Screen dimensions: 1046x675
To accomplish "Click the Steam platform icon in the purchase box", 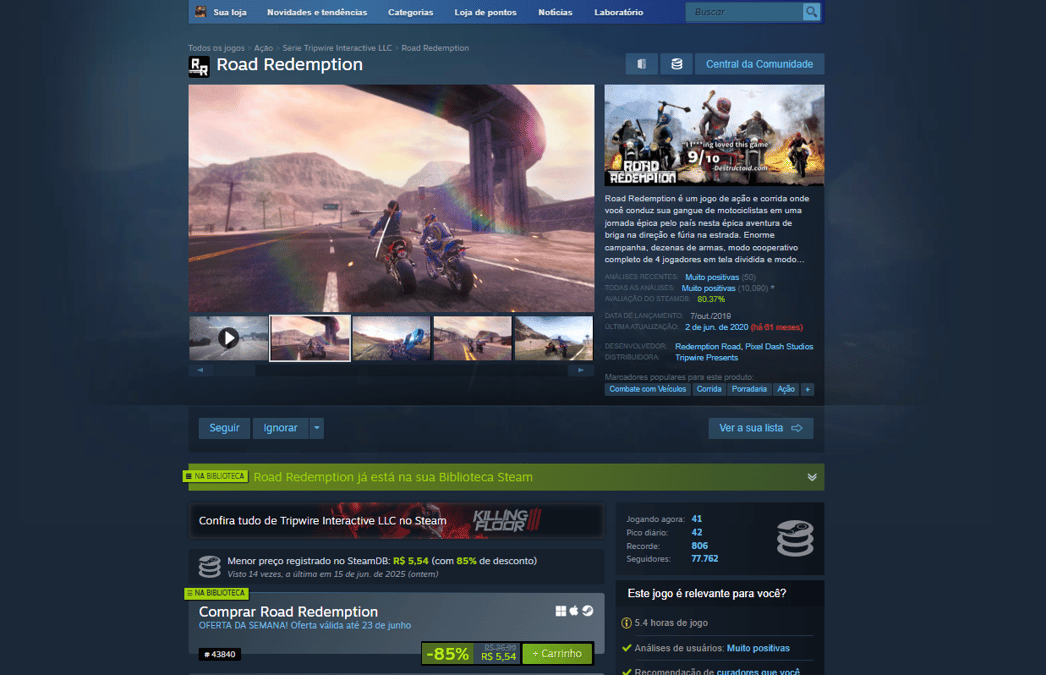I will tap(588, 611).
